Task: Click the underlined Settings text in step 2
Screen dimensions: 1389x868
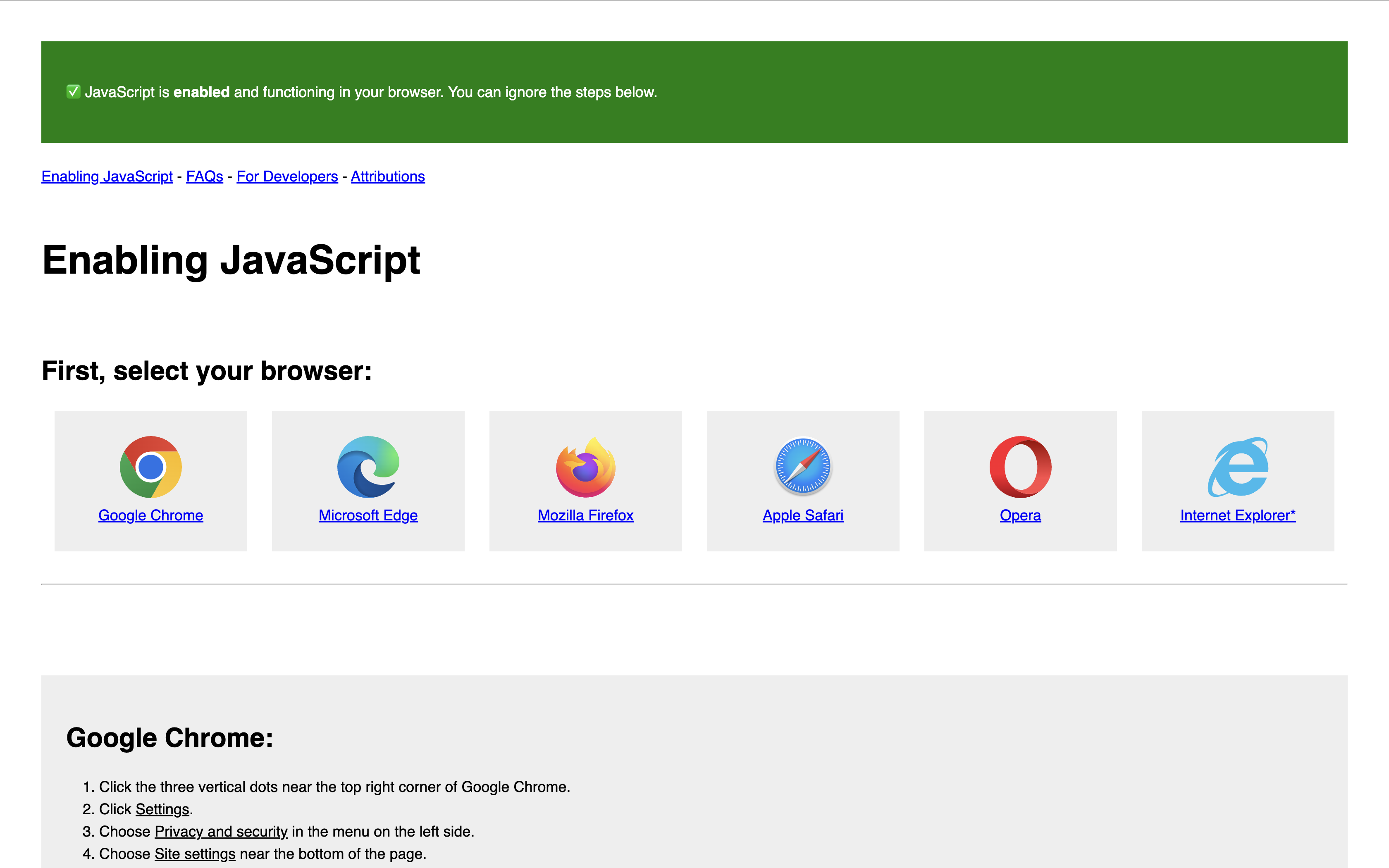Action: 162,809
